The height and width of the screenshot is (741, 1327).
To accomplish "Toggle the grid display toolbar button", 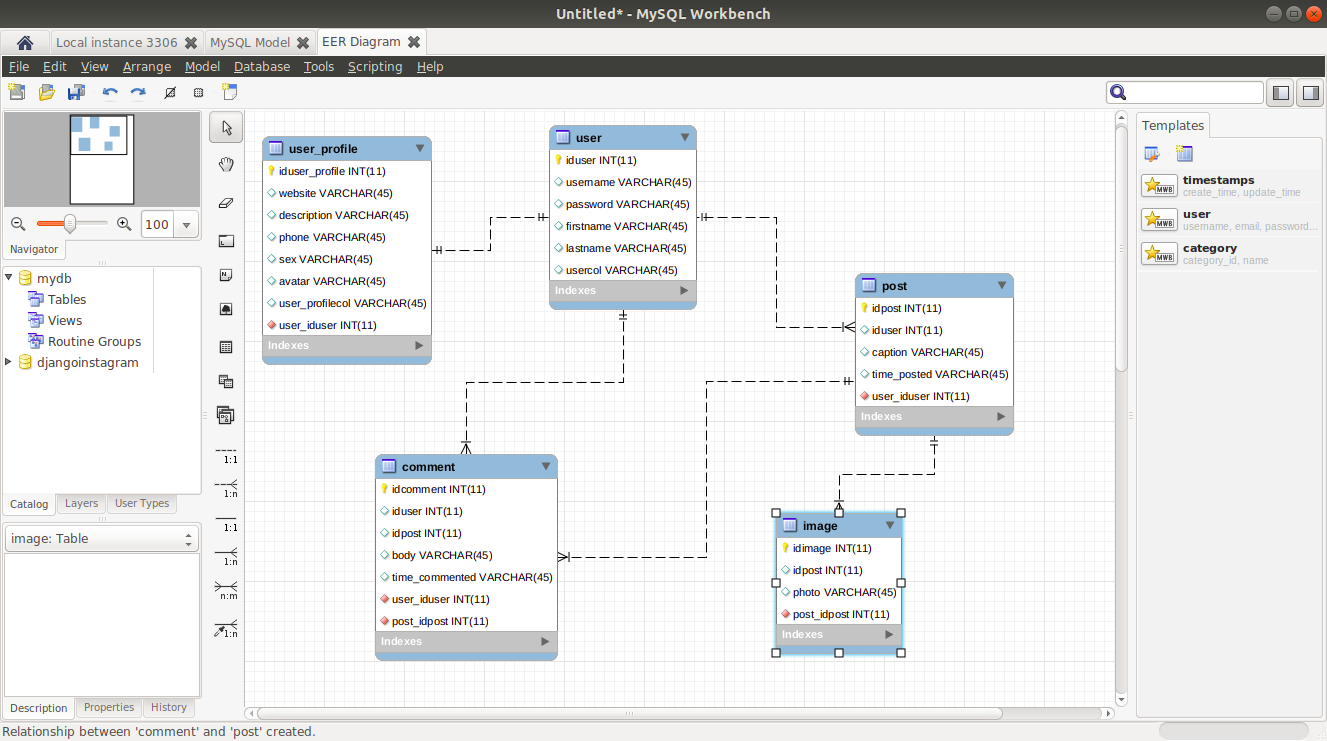I will 198,93.
